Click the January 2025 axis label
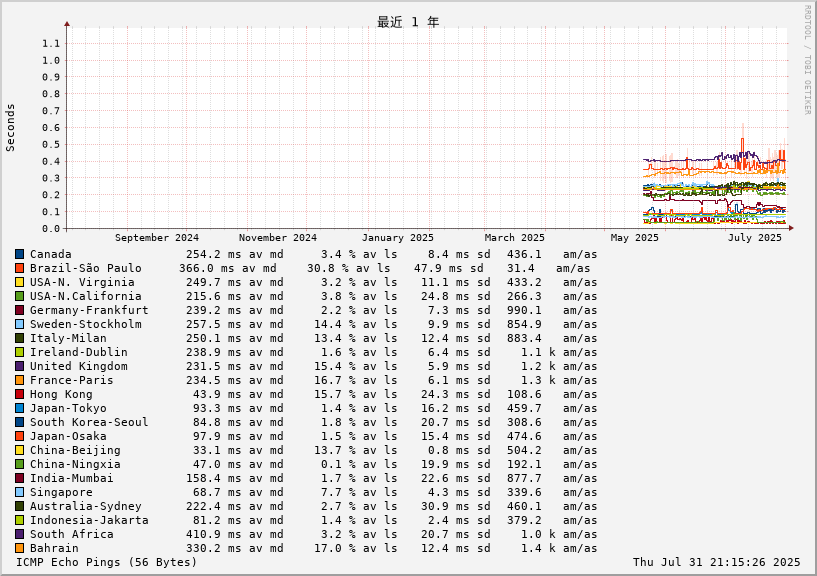817x576 pixels. [398, 238]
